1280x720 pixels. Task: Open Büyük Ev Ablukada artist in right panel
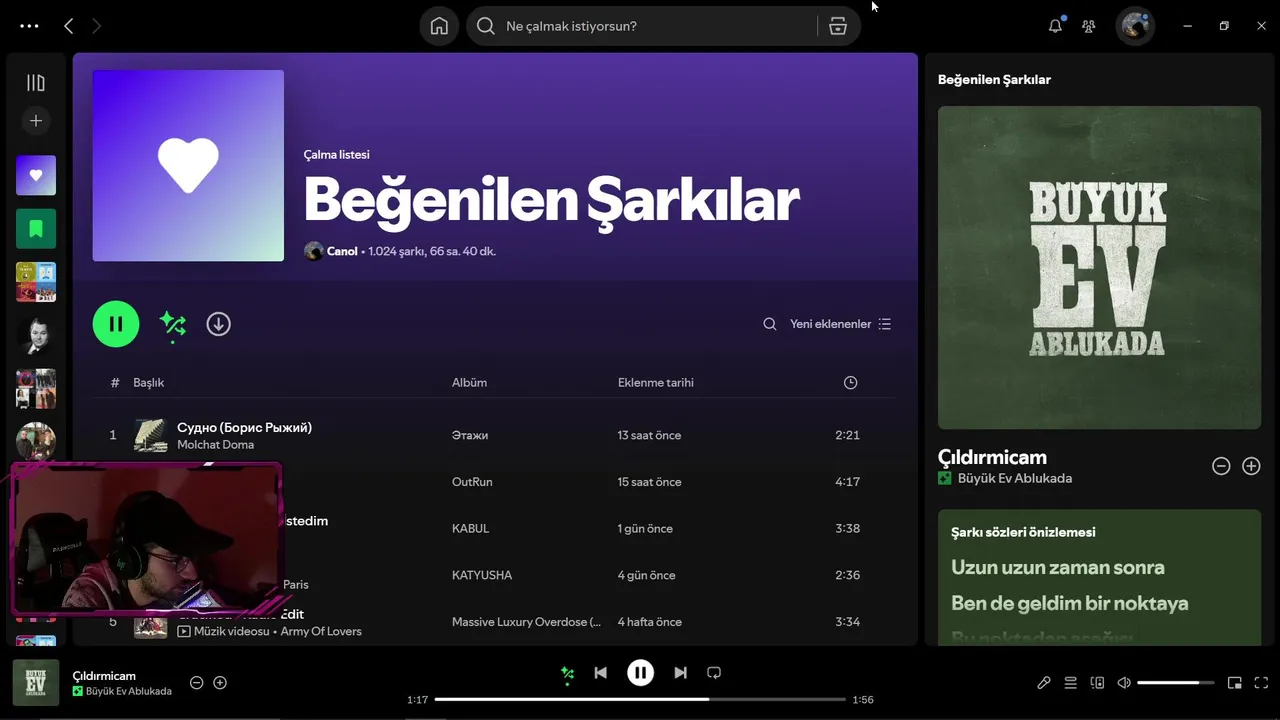click(x=1014, y=479)
